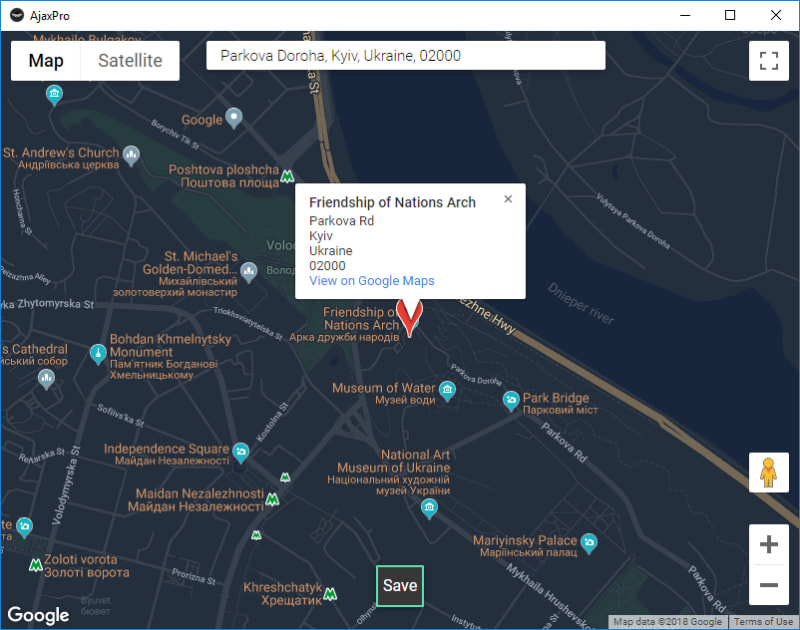
Task: Close the Friendship of Nations Arch popup
Action: click(508, 199)
